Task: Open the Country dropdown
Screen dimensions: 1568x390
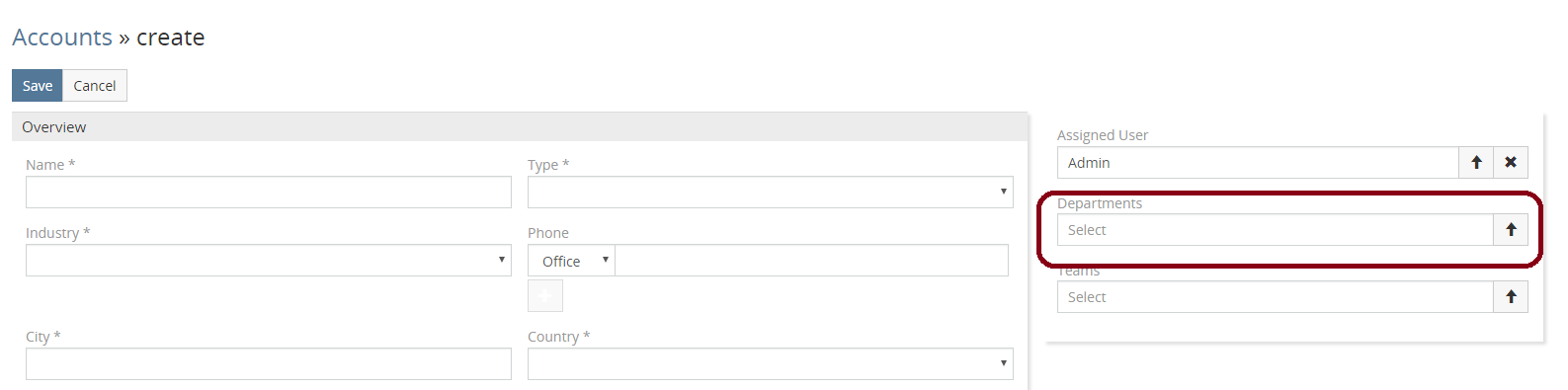Action: 771,364
